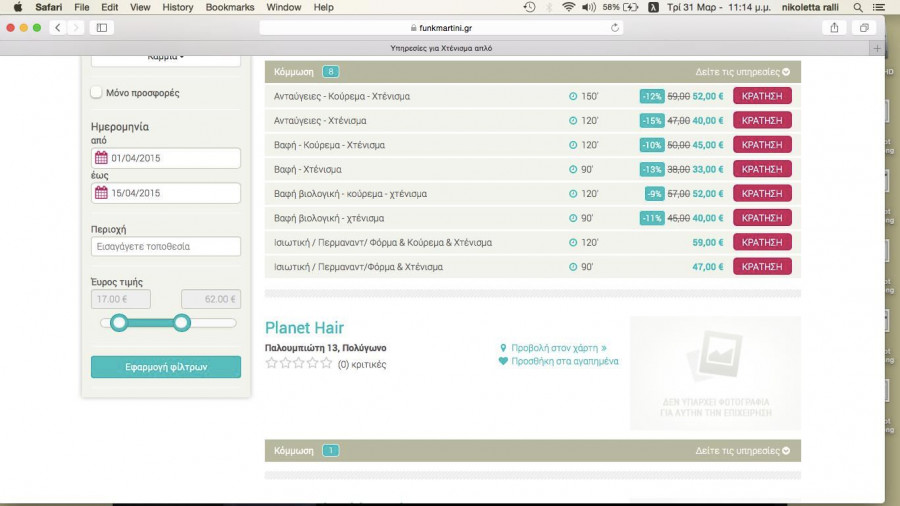The image size is (900, 506).
Task: Click ΚΡΑΤΗΣΗ for Βαφή - Χτένισμα
Action: click(762, 169)
